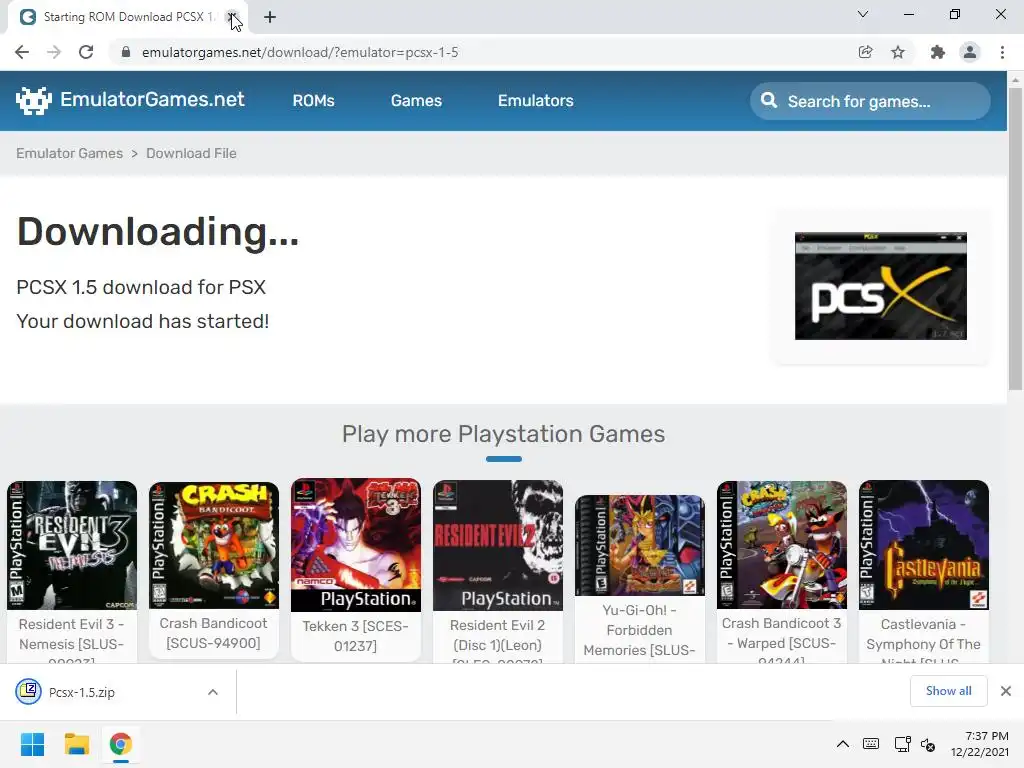Expand options chevron for Pcsx-1.5.zip

(213, 692)
